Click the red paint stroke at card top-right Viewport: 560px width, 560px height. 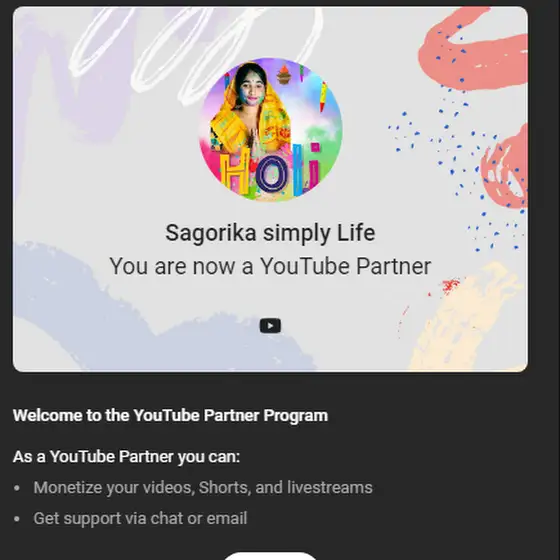[x=474, y=50]
